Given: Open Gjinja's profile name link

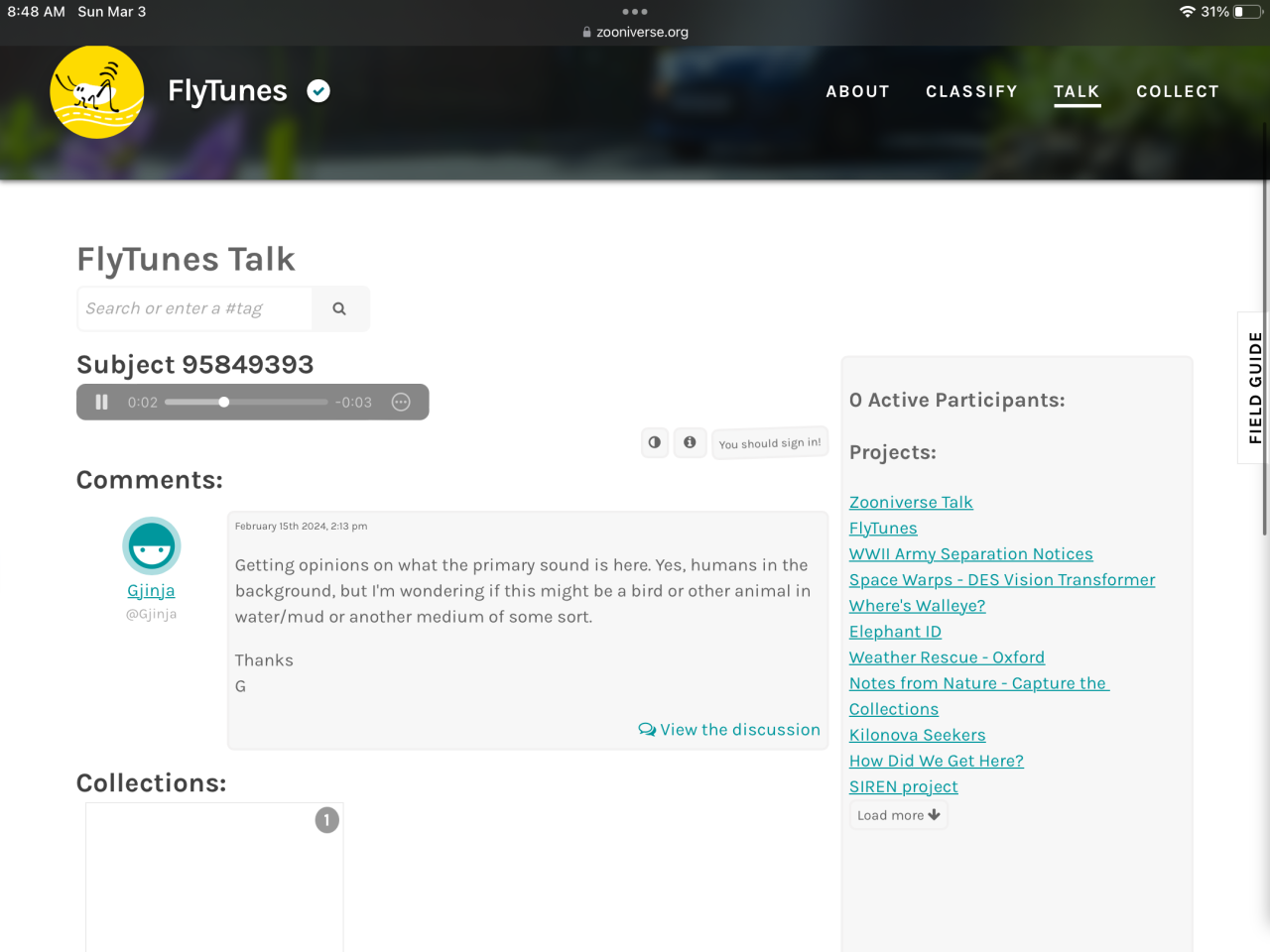Looking at the screenshot, I should [x=151, y=591].
